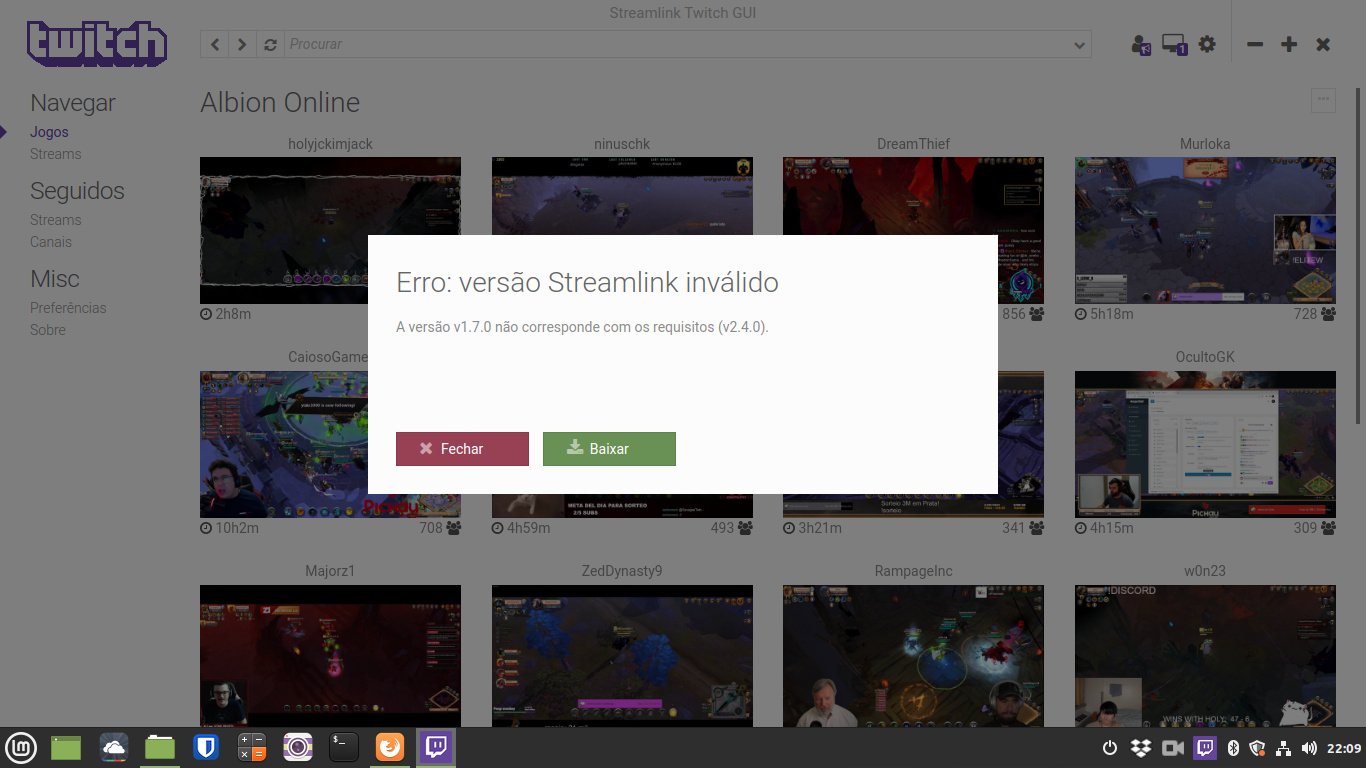Open the camera lens app in taskbar
The image size is (1366, 768).
pos(298,748)
